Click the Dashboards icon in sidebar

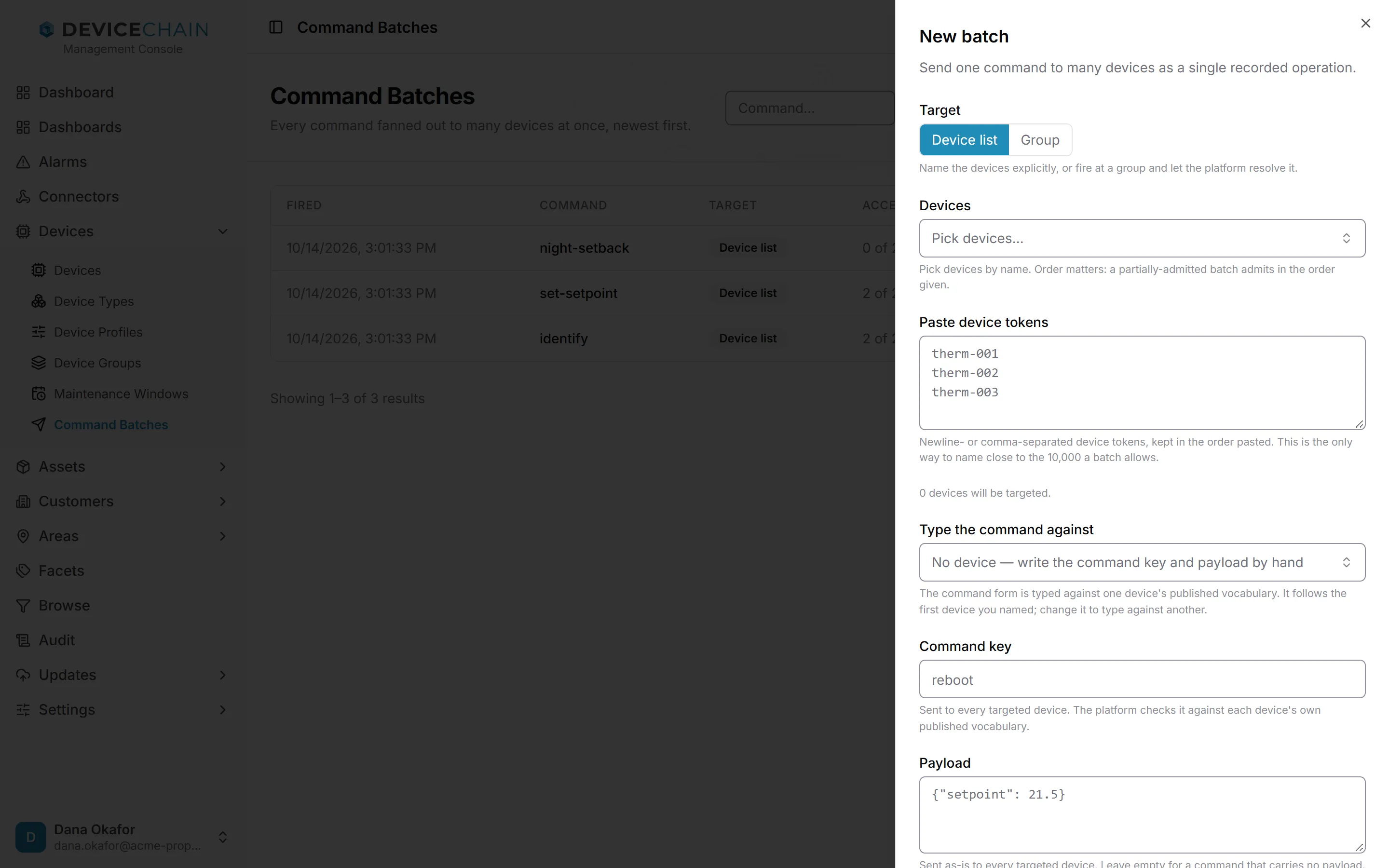click(23, 127)
